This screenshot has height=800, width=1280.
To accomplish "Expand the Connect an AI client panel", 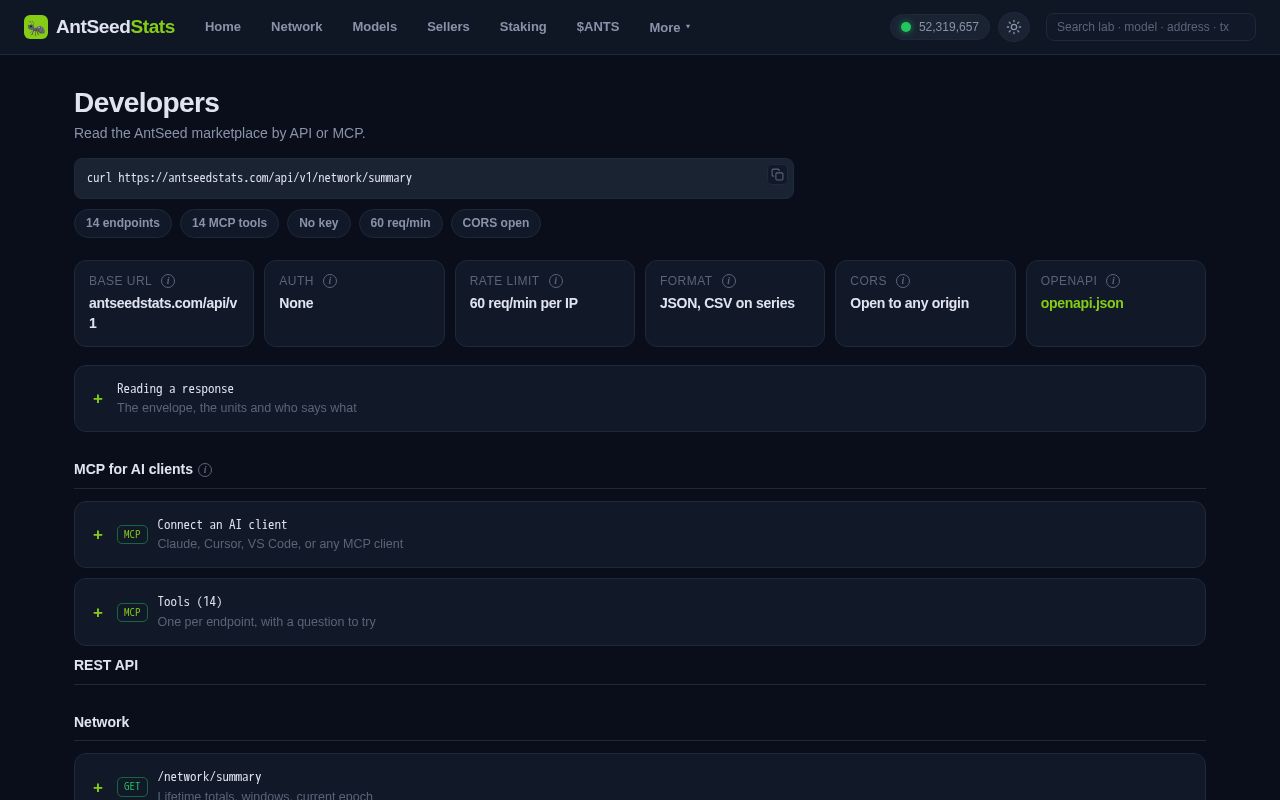I will [640, 534].
